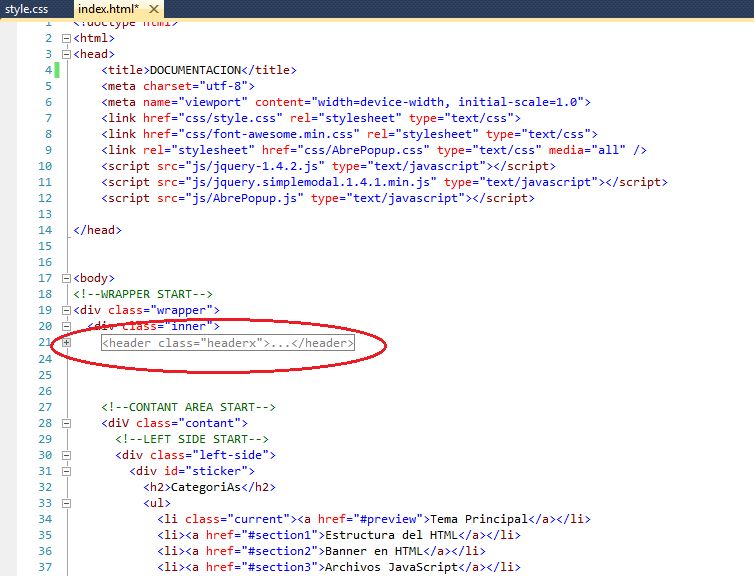This screenshot has height=576, width=754.
Task: Expand the collapsed header on line 21
Action: (x=66, y=343)
